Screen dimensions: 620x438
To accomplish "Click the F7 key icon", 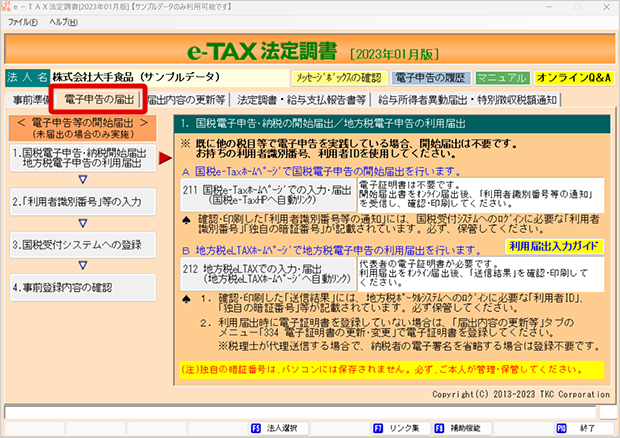I will pyautogui.click(x=378, y=428).
